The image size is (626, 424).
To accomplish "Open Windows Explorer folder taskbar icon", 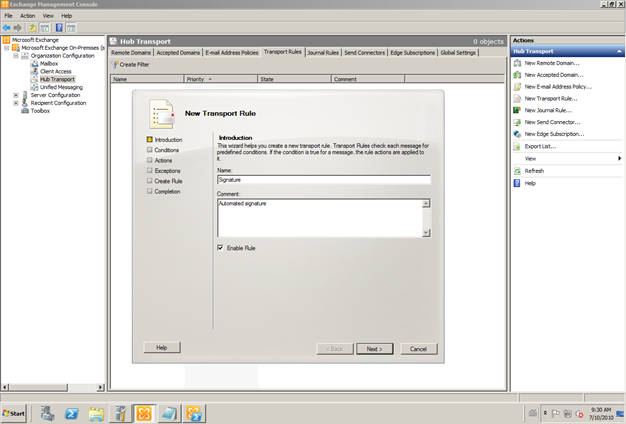I will [x=96, y=414].
